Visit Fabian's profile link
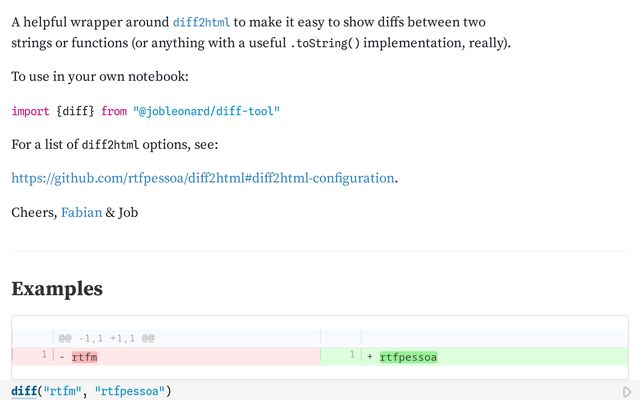Screen dimensions: 640x400 click(81, 212)
